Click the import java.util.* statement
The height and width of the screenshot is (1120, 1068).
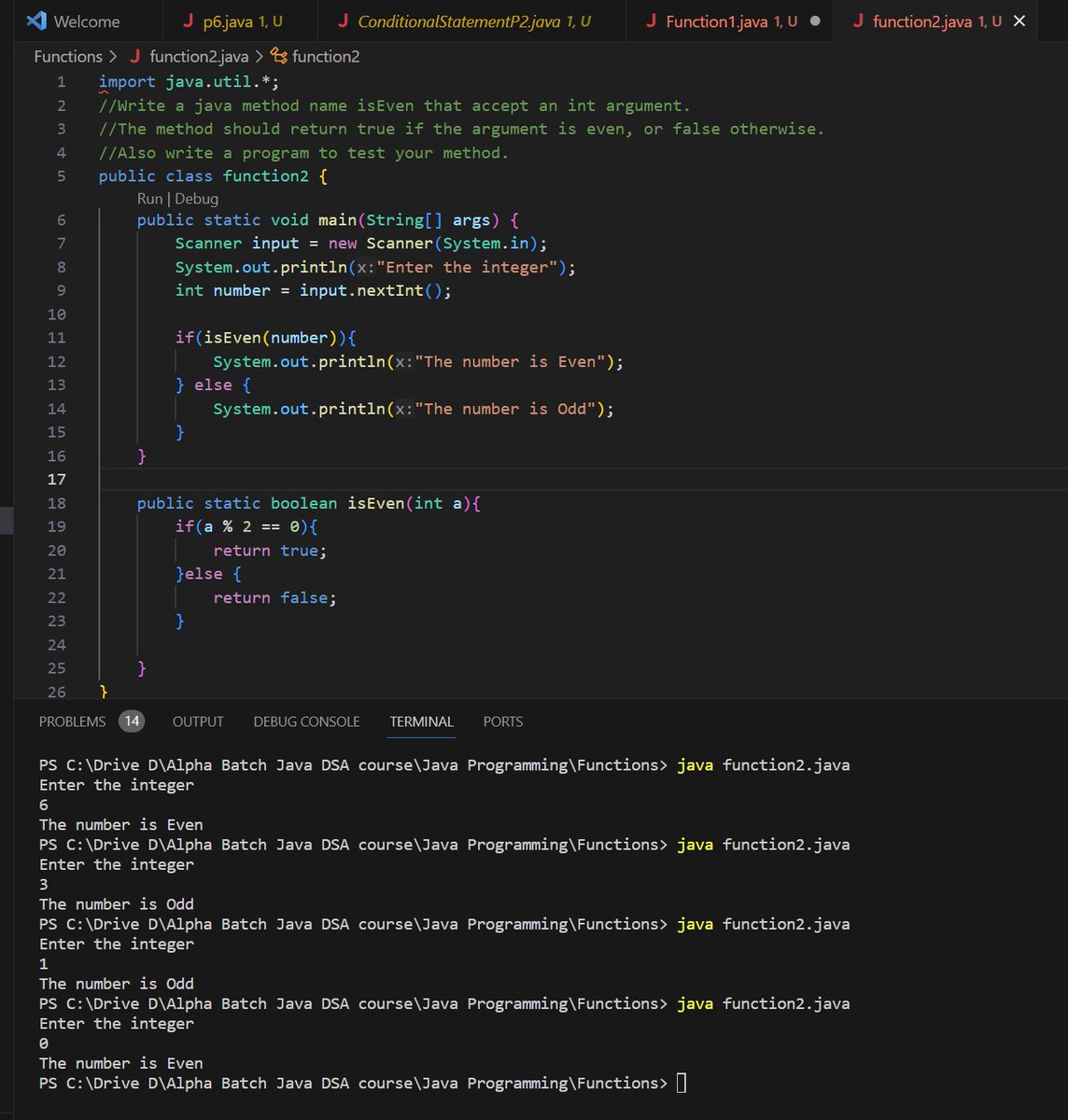(189, 82)
